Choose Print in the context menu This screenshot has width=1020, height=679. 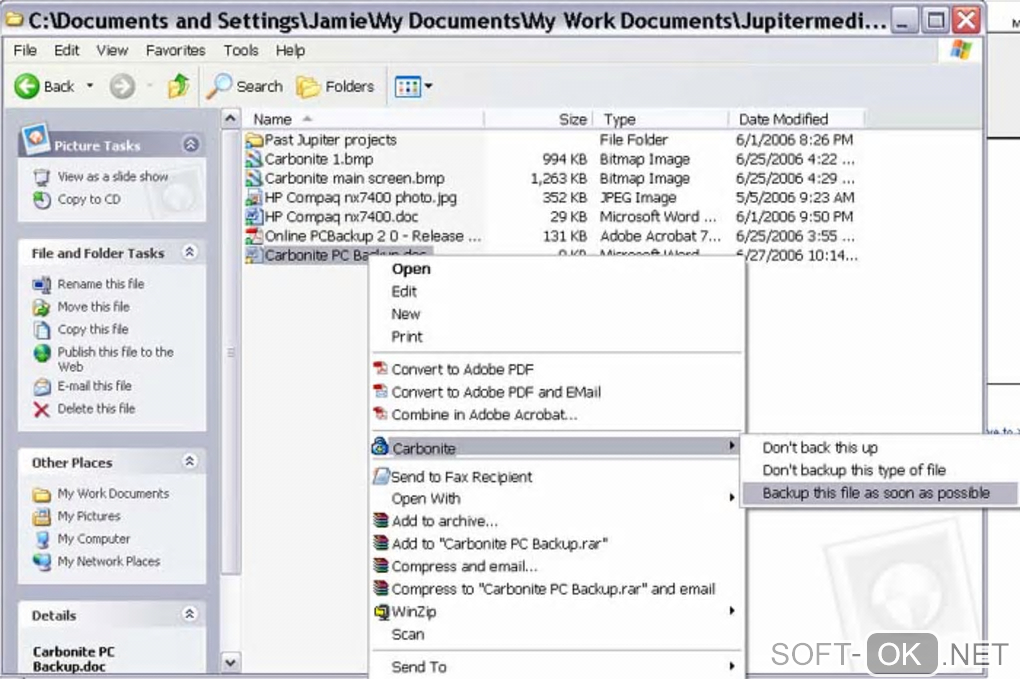407,337
